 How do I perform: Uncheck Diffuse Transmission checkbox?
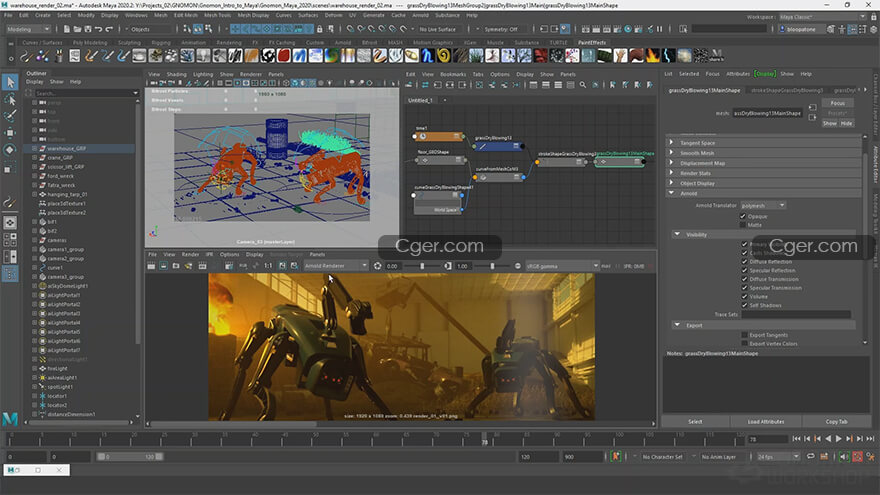point(745,279)
